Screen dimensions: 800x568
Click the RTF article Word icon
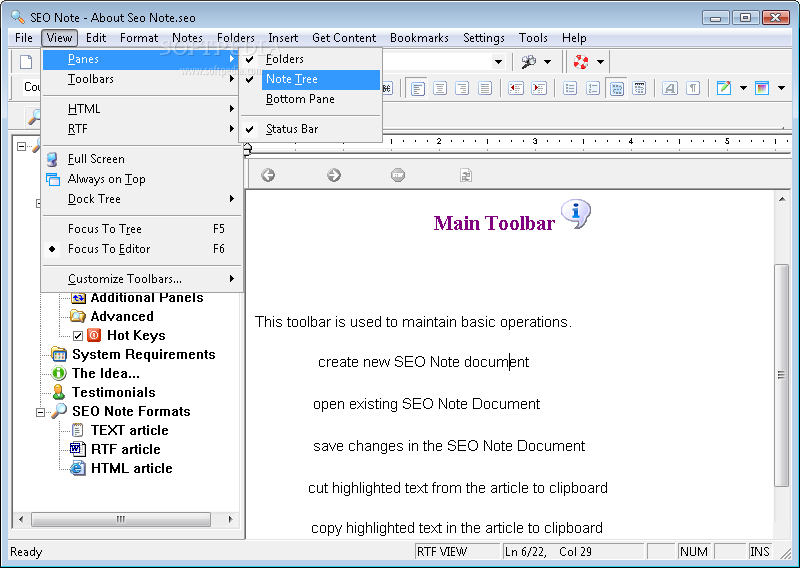pyautogui.click(x=78, y=449)
